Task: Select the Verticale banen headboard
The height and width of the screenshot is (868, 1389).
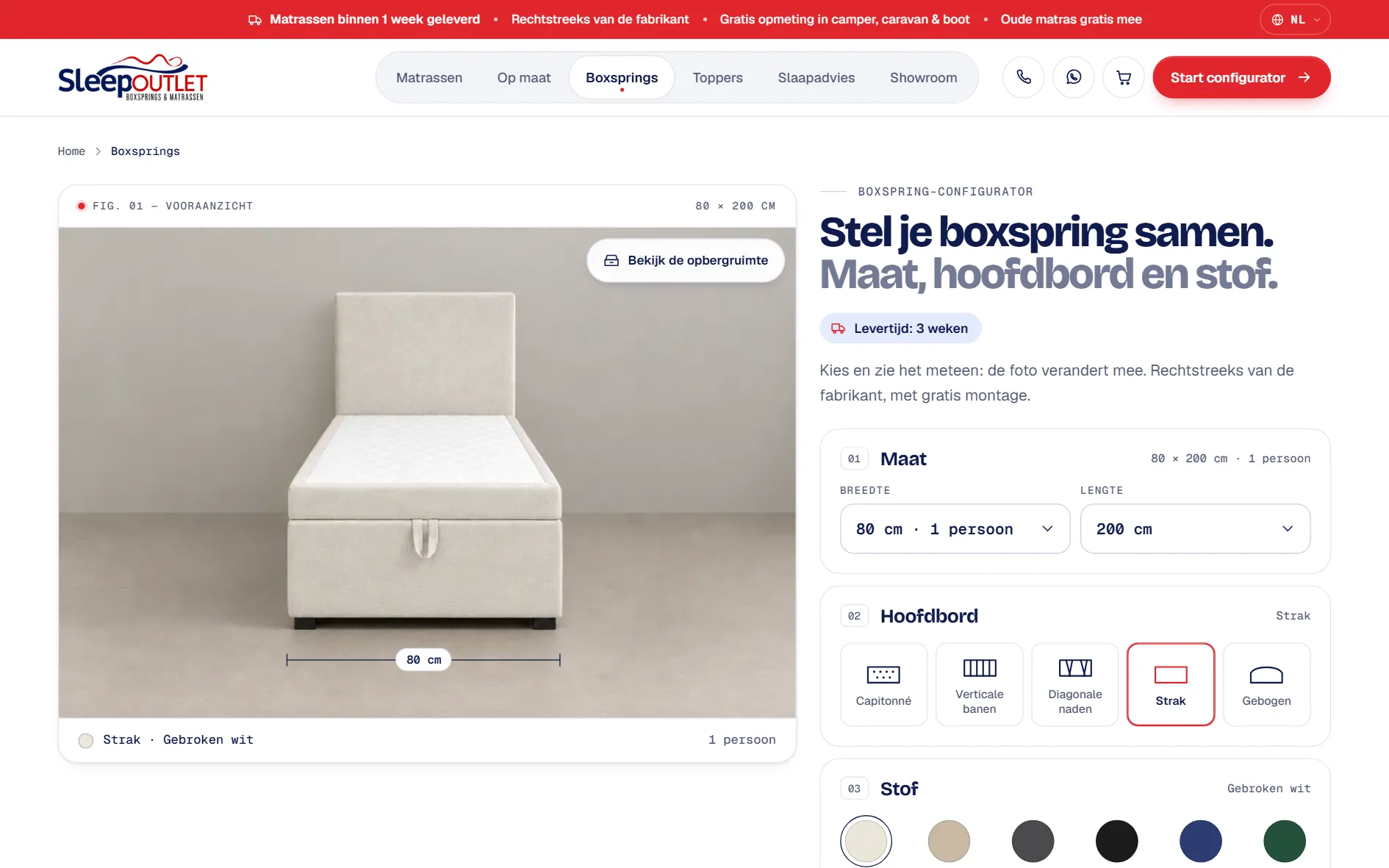Action: coord(979,684)
